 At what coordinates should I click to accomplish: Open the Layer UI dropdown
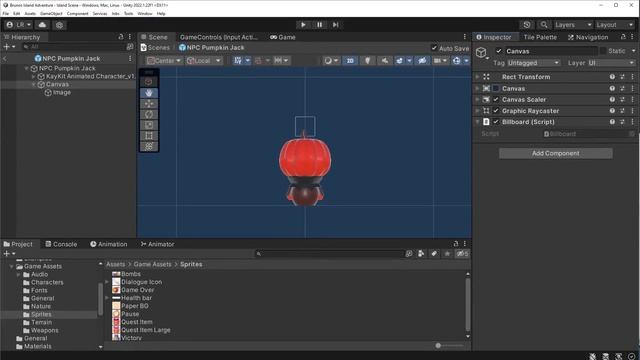tap(611, 63)
